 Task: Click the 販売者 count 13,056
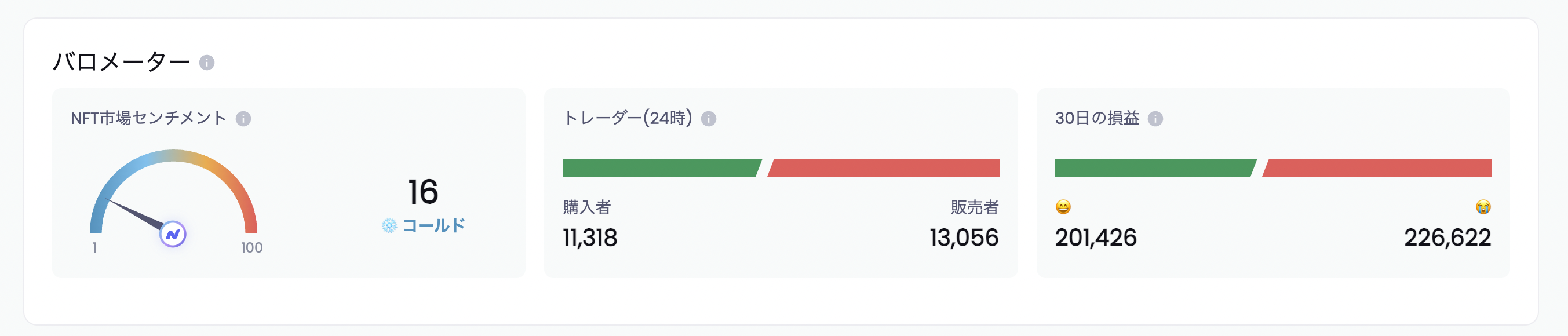964,238
